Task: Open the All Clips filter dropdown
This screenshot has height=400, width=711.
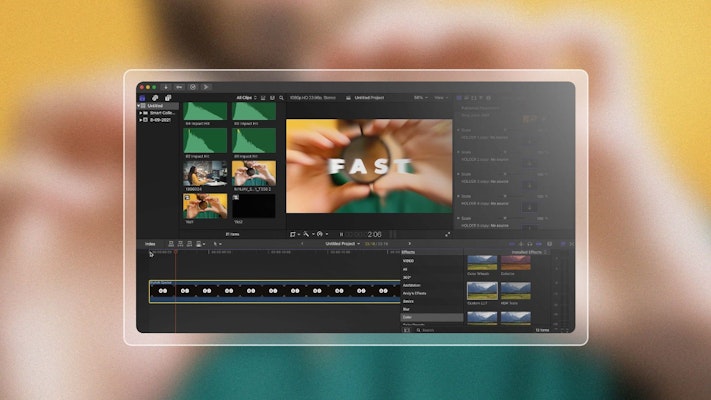Action: 246,97
